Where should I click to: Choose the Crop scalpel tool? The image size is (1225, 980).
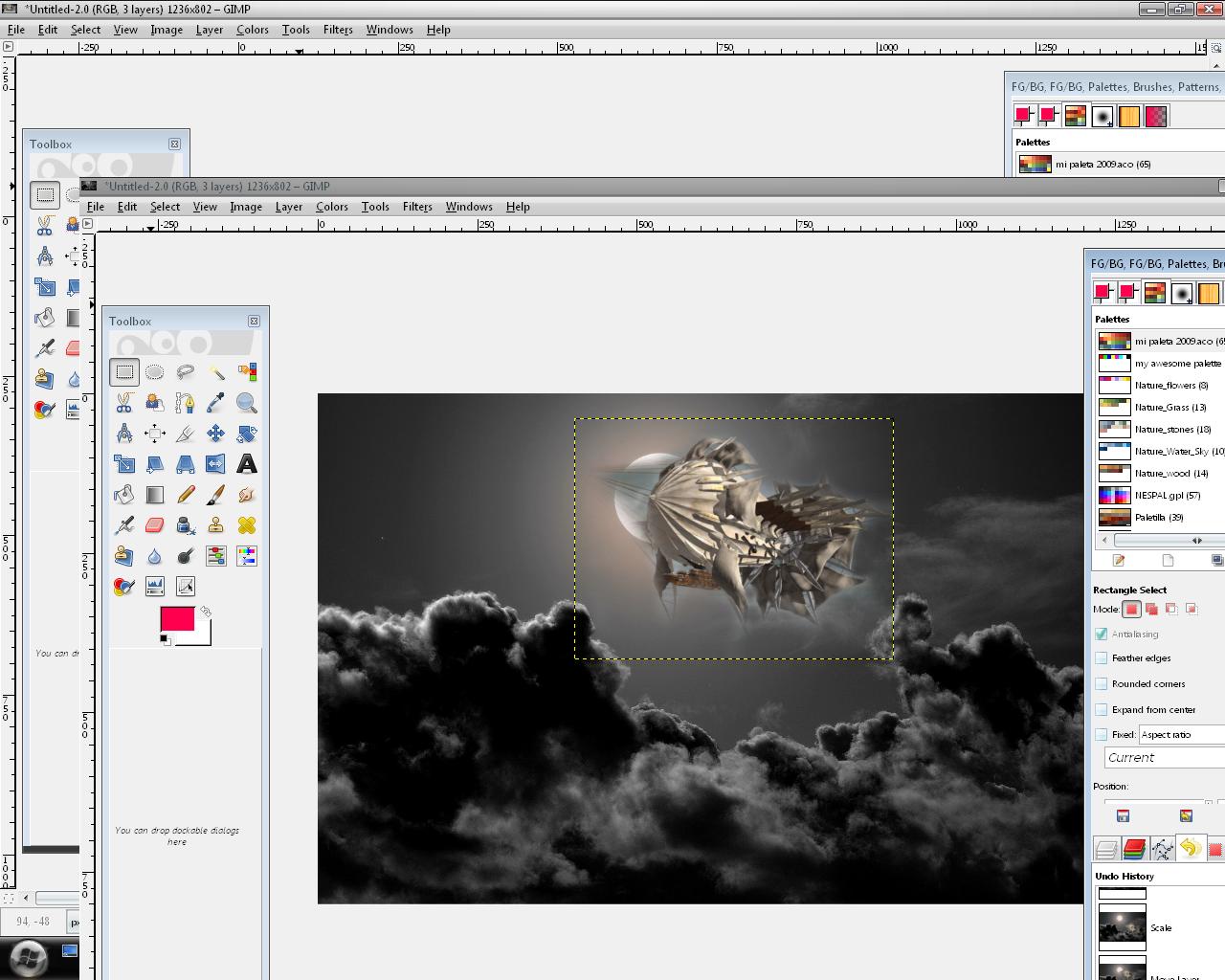coord(185,434)
